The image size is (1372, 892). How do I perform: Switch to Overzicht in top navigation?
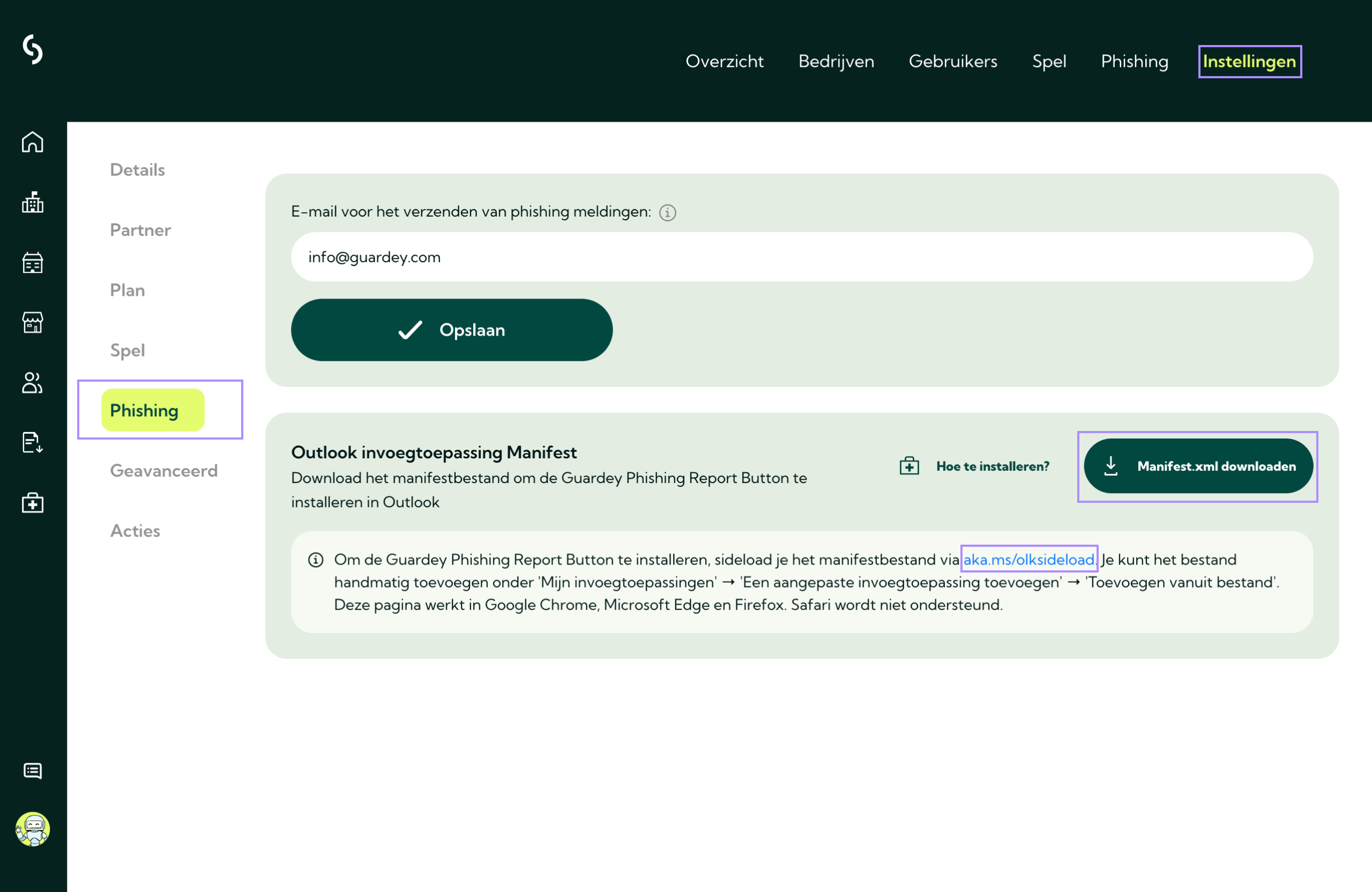pyautogui.click(x=724, y=61)
